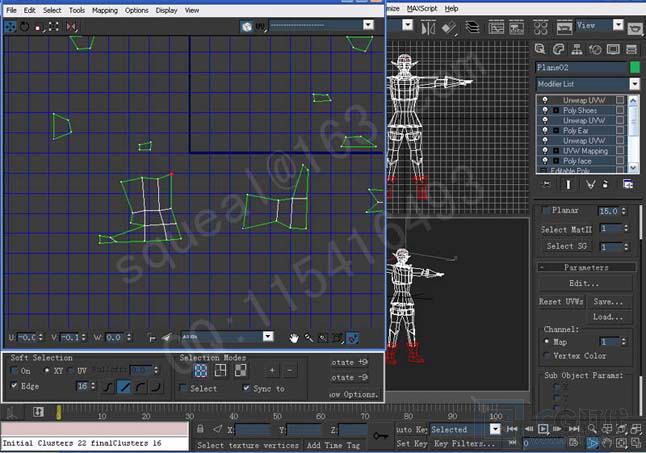Screen dimensions: 646x453
Task: Open the UV texture dropdown in editor
Action: pyautogui.click(x=312, y=25)
